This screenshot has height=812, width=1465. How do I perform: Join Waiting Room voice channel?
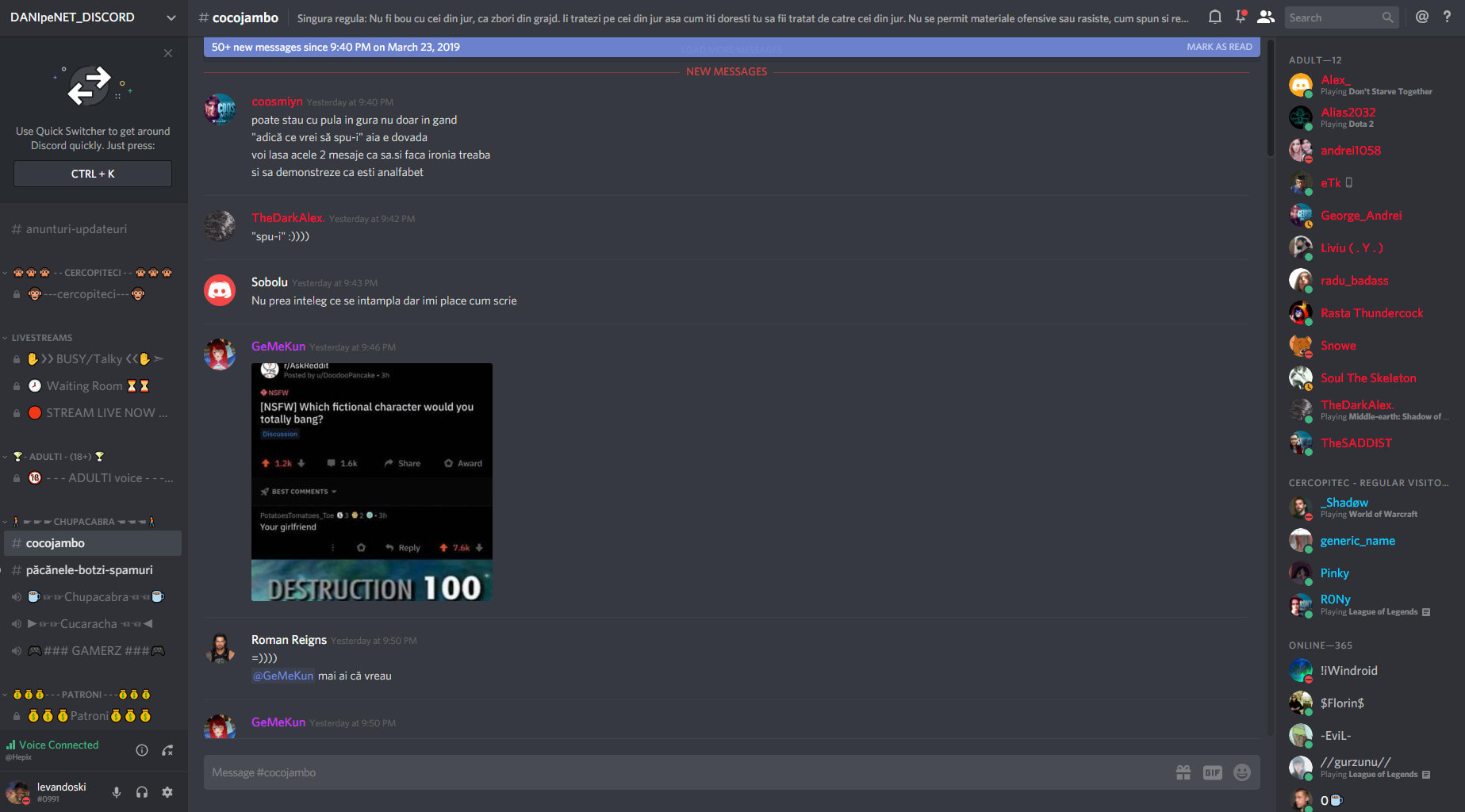tap(93, 386)
